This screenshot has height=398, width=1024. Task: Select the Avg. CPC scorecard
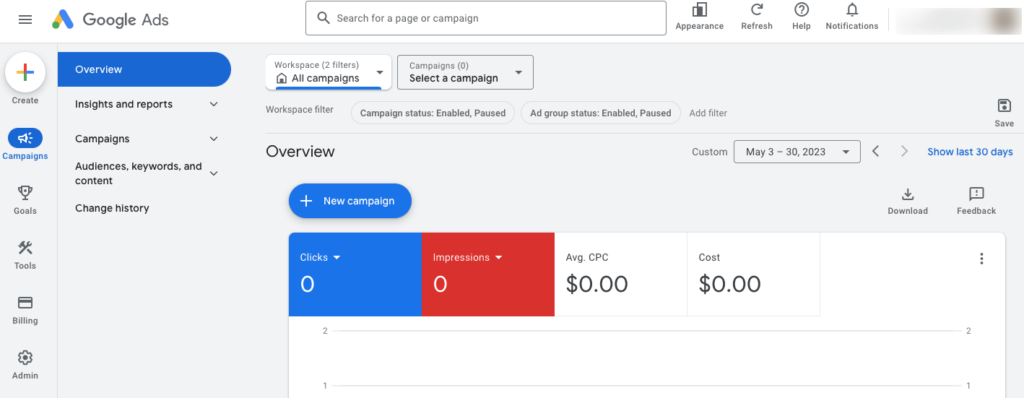620,274
